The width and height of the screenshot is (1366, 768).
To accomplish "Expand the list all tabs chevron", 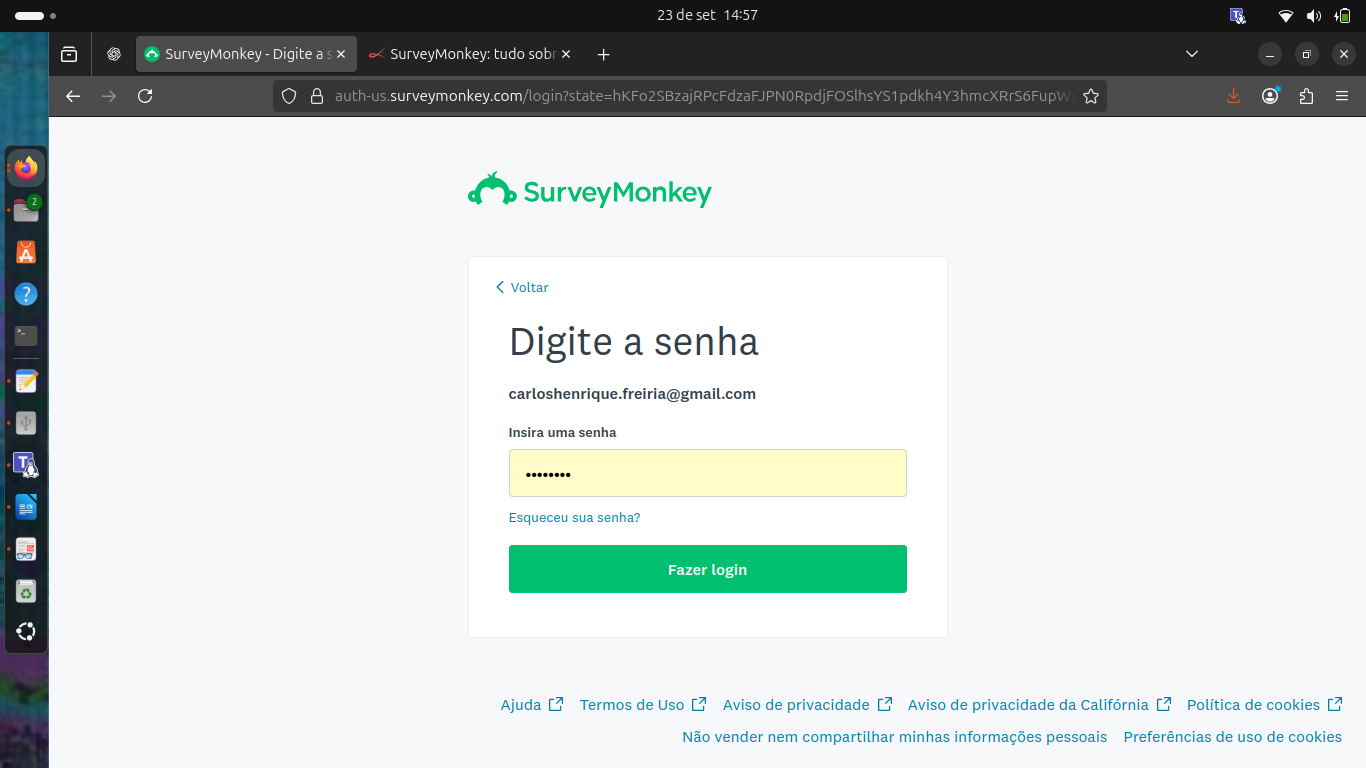I will pos(1191,54).
